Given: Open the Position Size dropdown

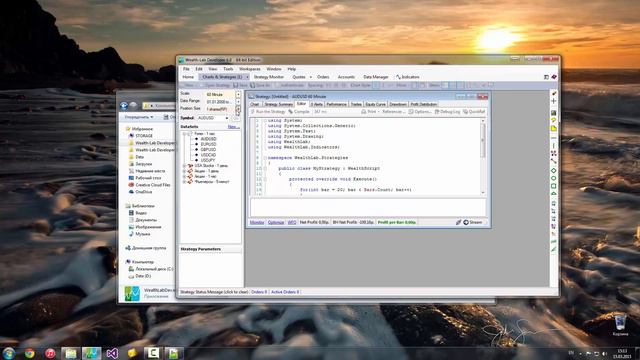Looking at the screenshot, I should click(x=238, y=109).
